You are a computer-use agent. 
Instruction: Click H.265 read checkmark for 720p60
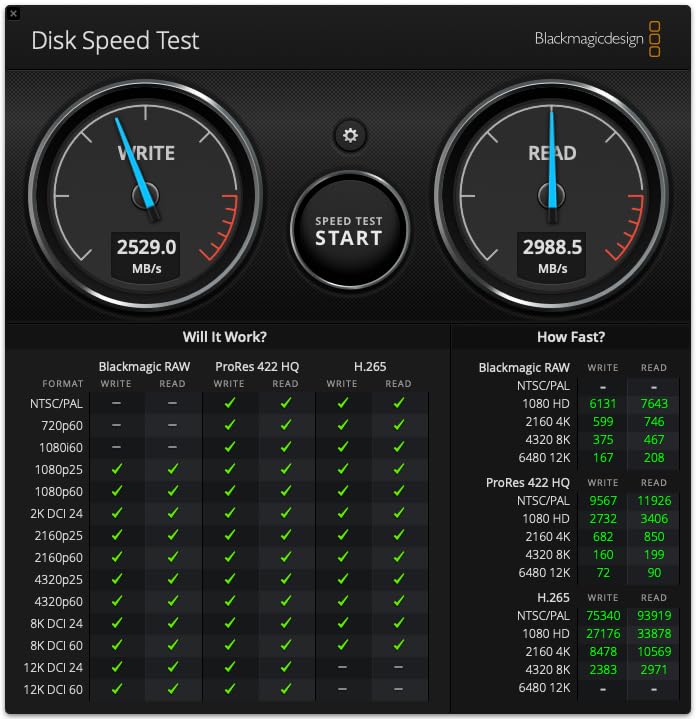pos(399,425)
